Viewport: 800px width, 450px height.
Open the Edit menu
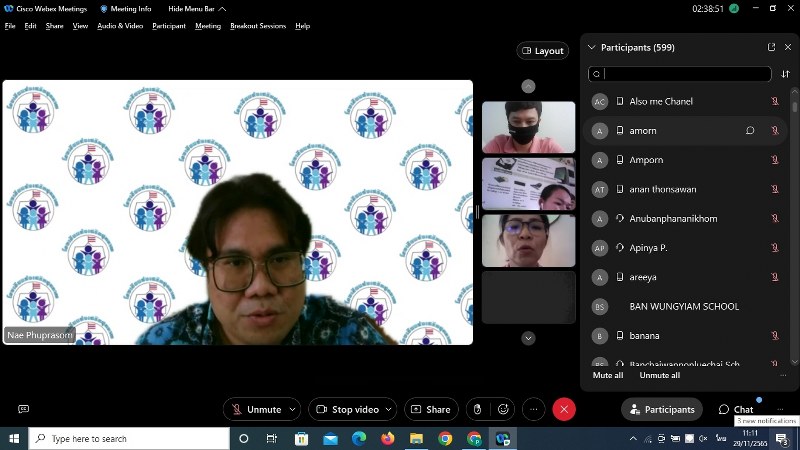point(30,26)
